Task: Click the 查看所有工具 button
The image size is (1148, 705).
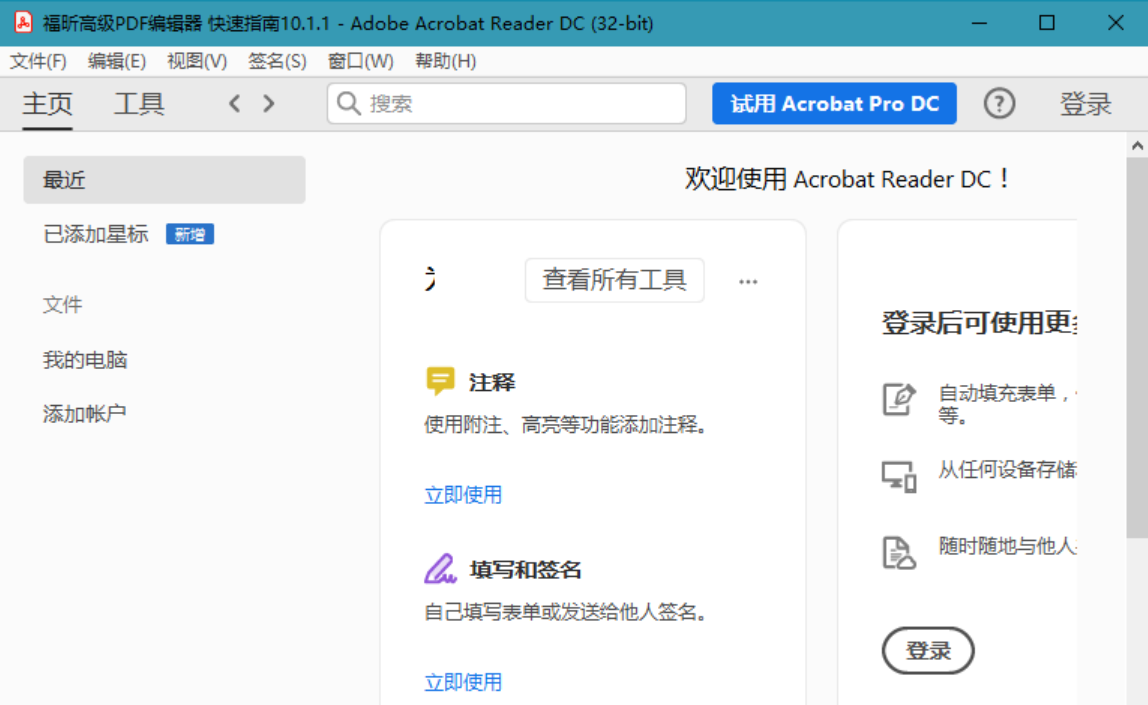Action: click(x=614, y=280)
